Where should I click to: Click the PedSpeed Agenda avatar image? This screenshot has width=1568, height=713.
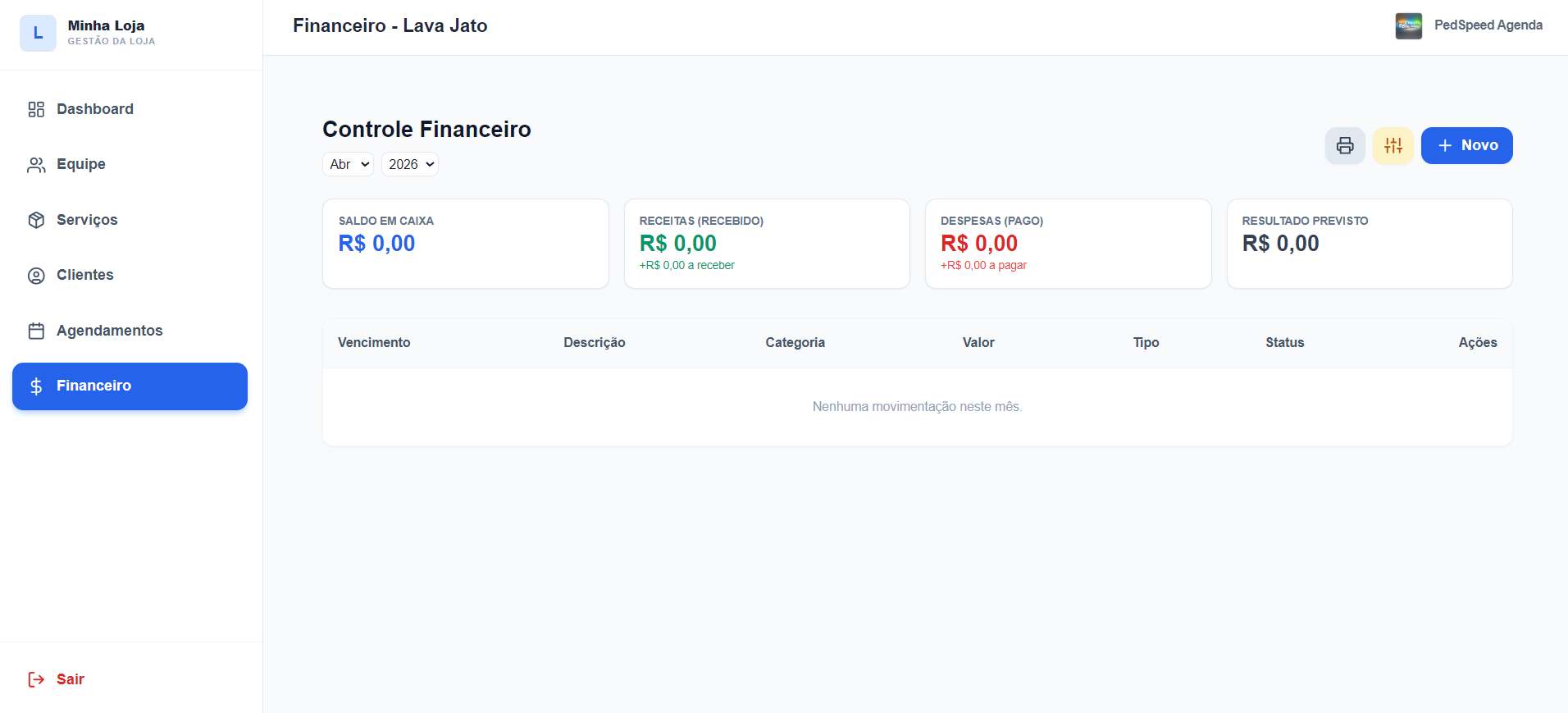pyautogui.click(x=1408, y=25)
